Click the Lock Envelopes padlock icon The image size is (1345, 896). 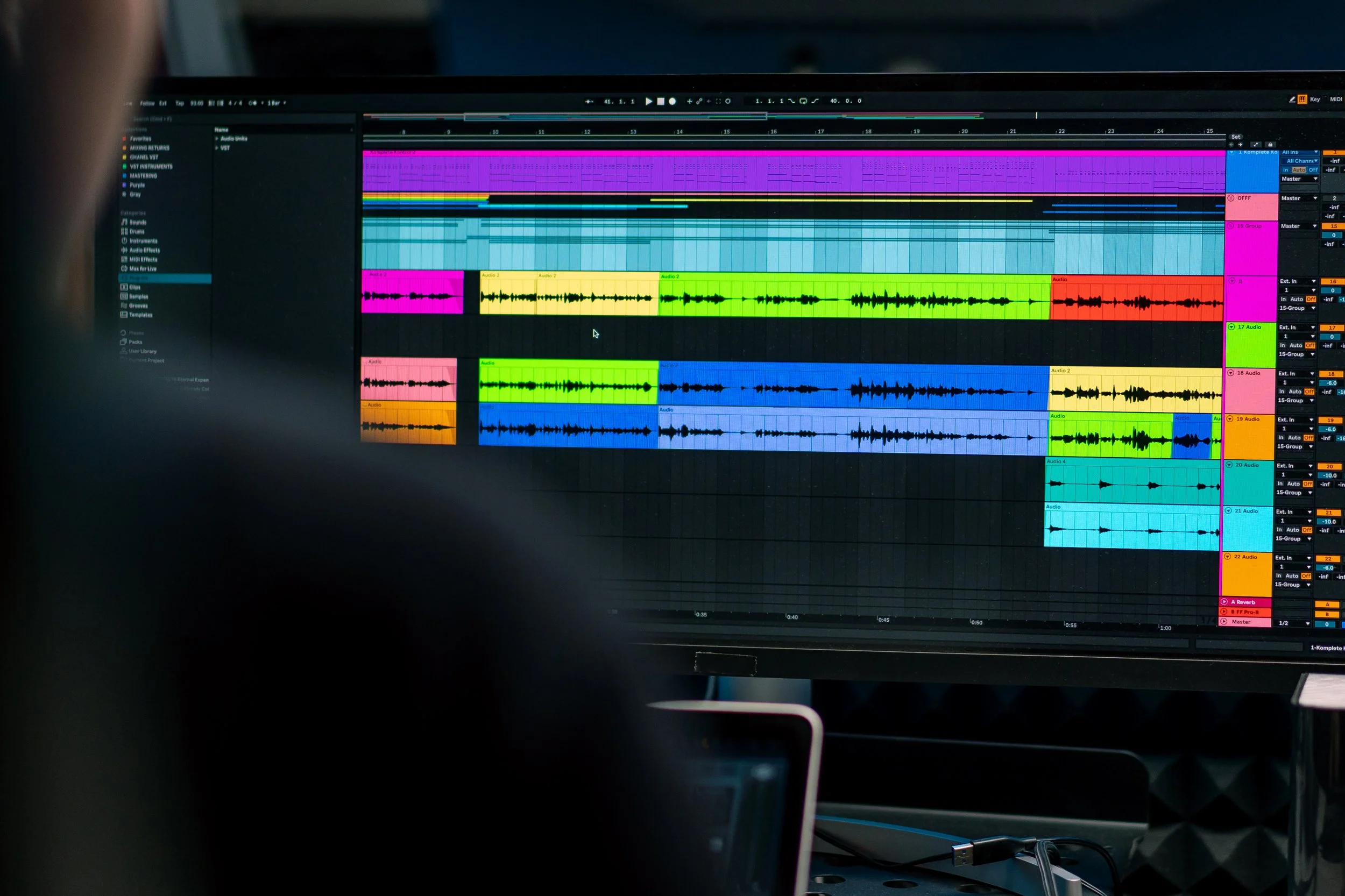pyautogui.click(x=1270, y=145)
